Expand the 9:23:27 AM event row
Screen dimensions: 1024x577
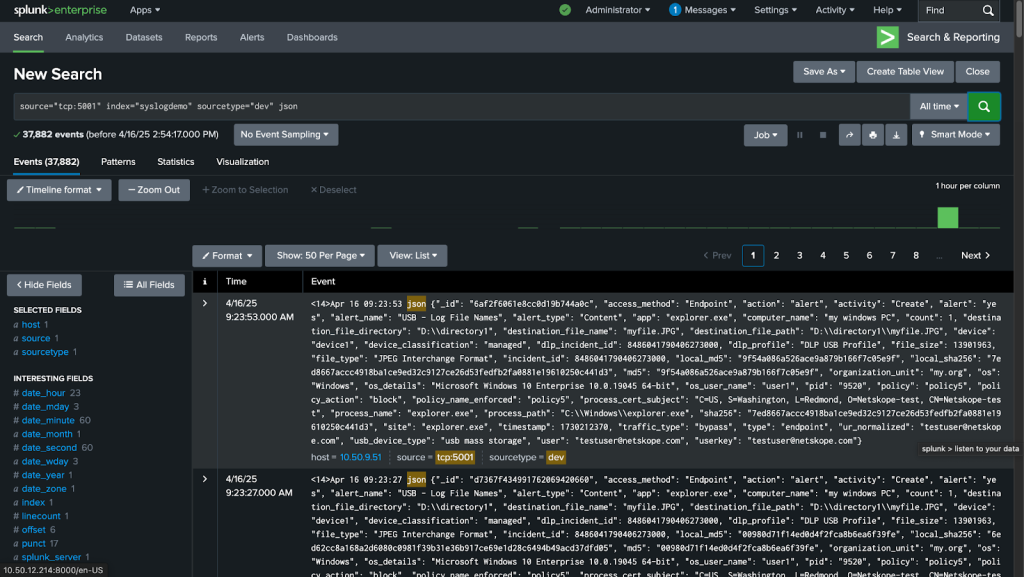click(205, 479)
